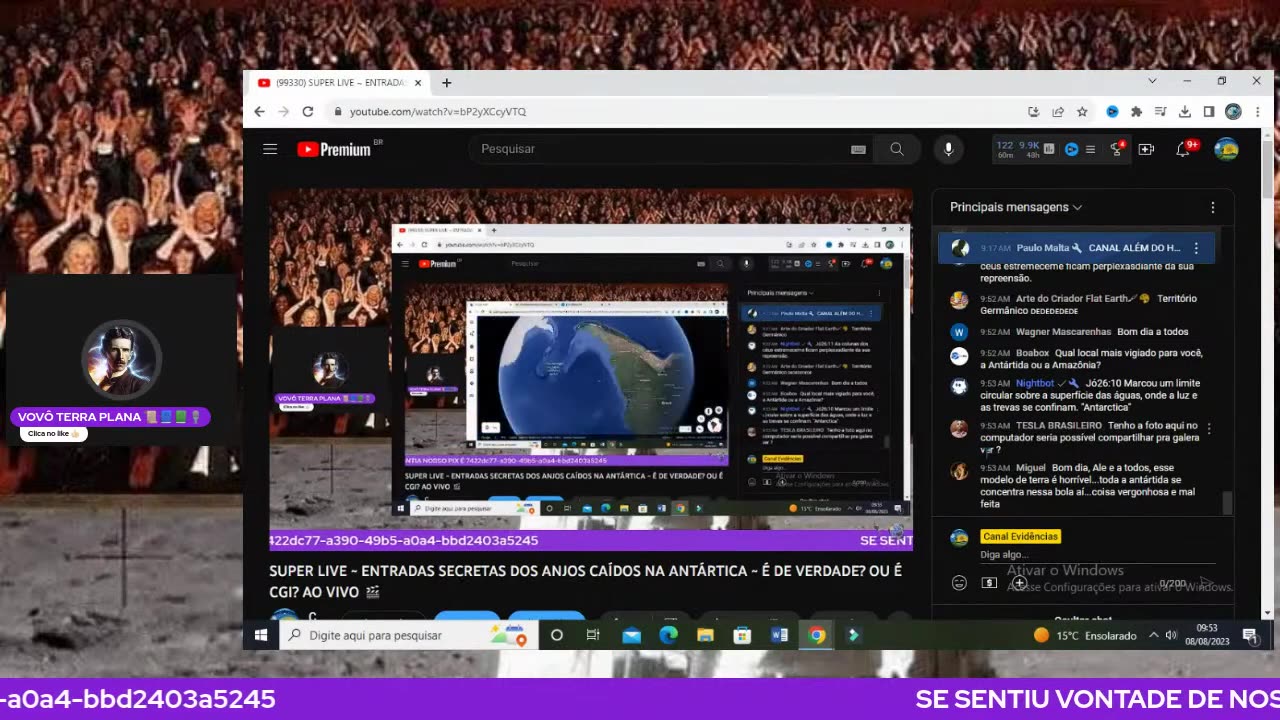
Task: Click Arte do Criador Flat Earth username
Action: pos(1071,299)
